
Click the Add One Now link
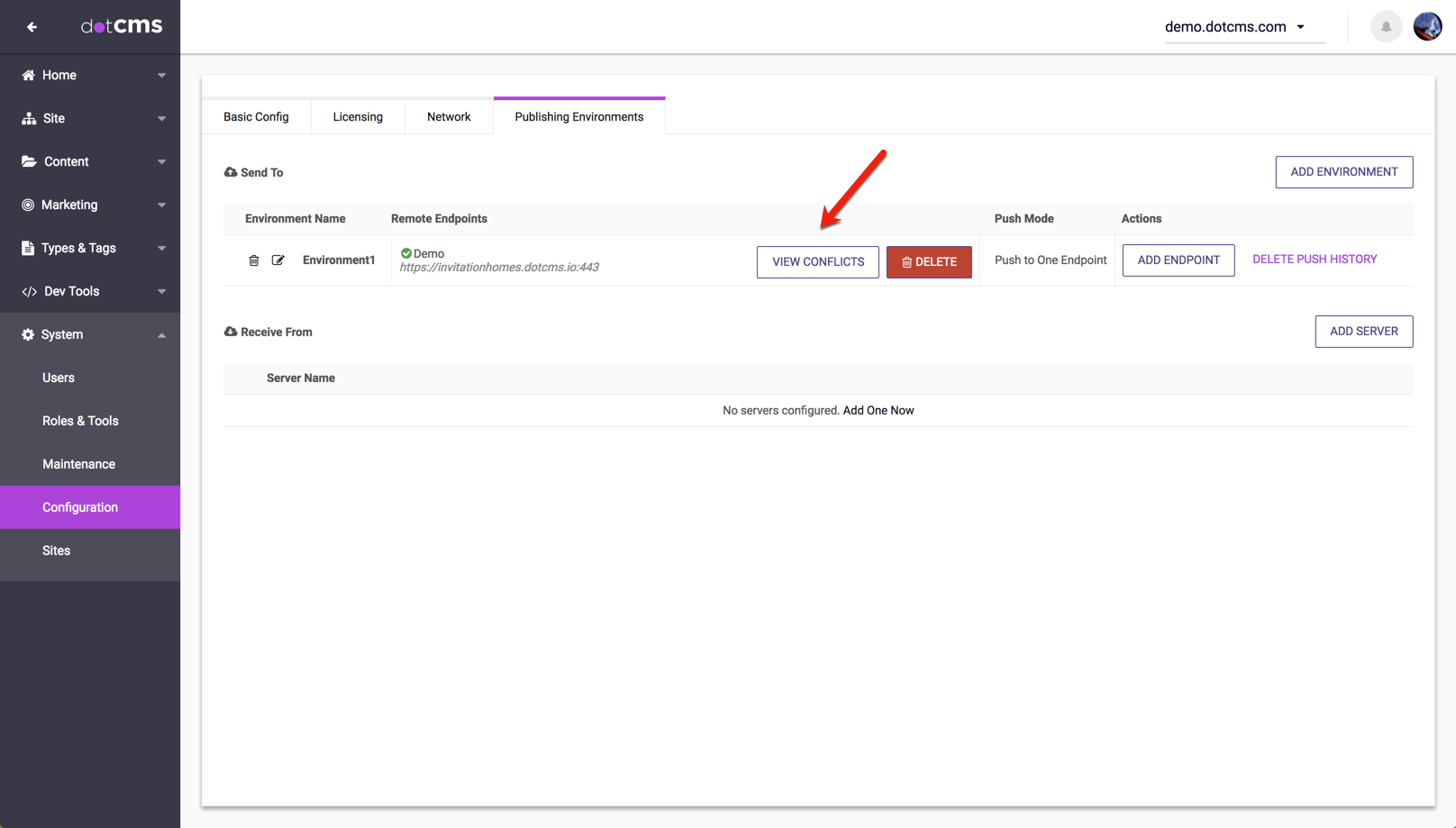pos(878,411)
